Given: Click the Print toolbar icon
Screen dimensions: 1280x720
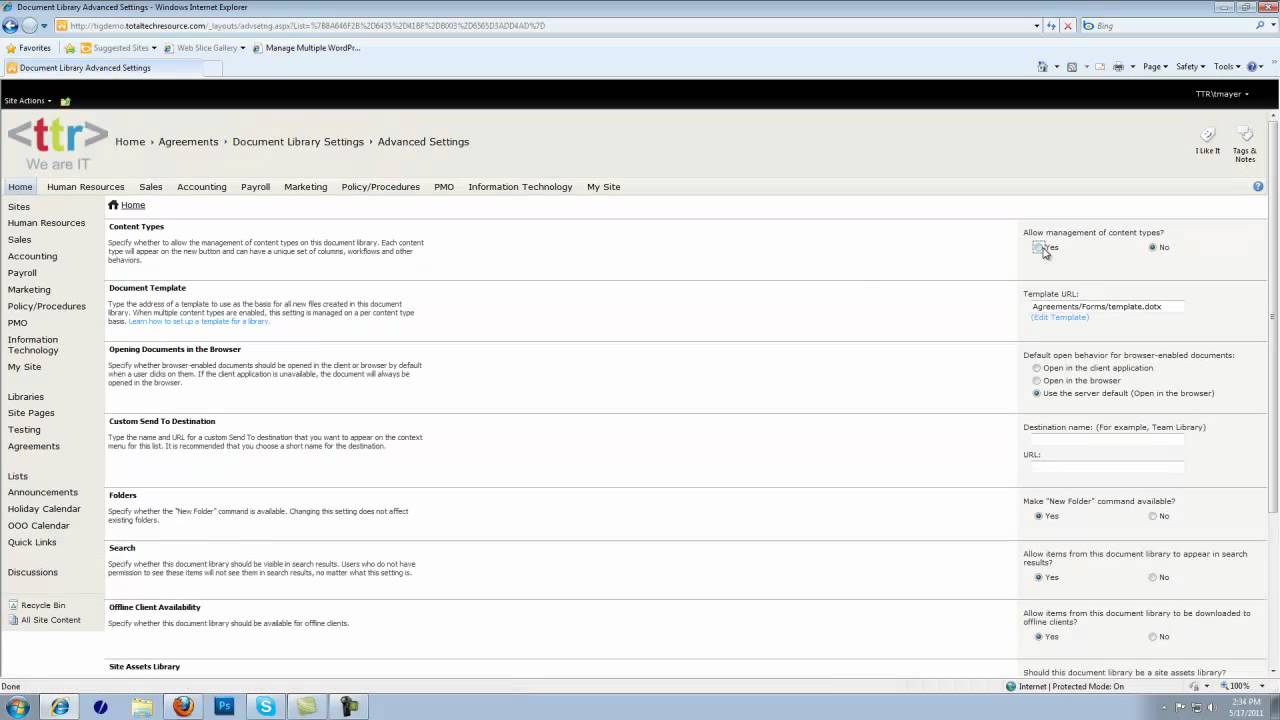Looking at the screenshot, I should tap(1118, 67).
